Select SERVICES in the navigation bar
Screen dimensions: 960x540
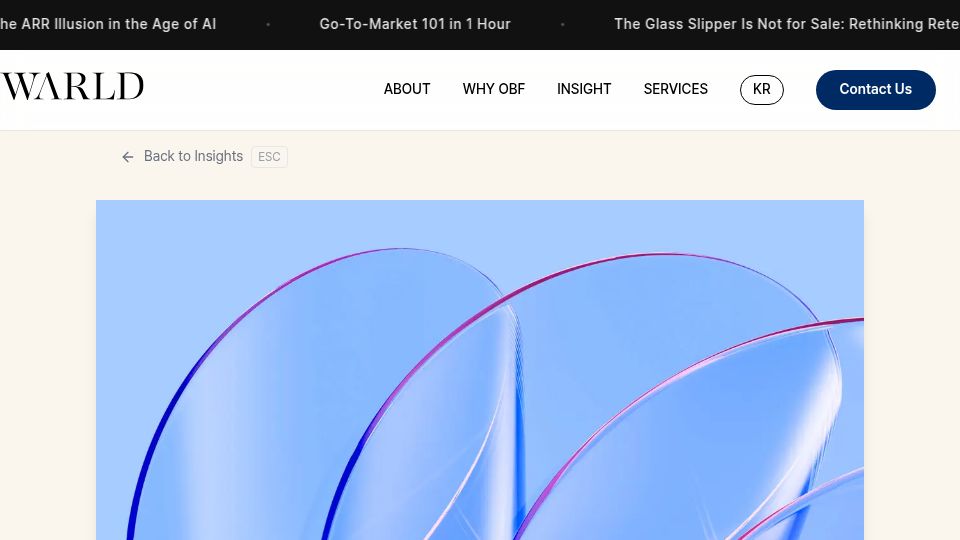click(x=675, y=89)
